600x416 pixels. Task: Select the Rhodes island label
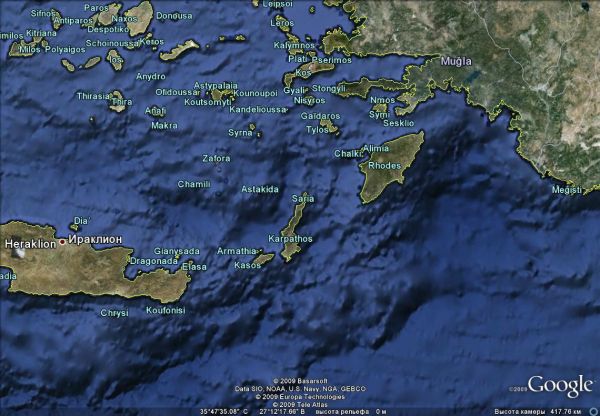pos(384,165)
